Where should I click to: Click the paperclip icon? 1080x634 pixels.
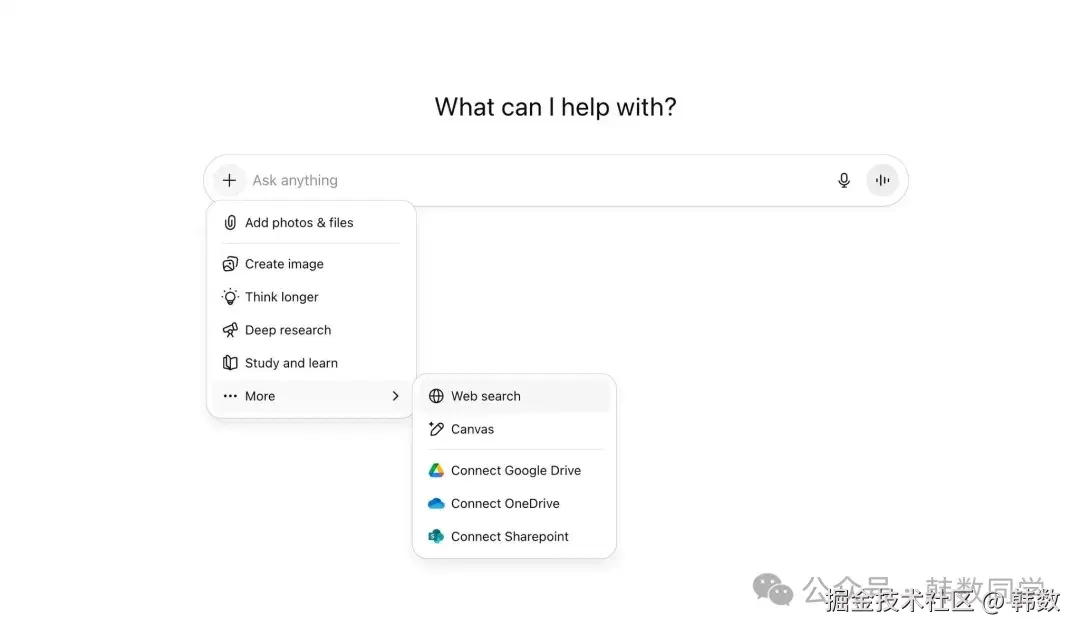[x=230, y=223]
